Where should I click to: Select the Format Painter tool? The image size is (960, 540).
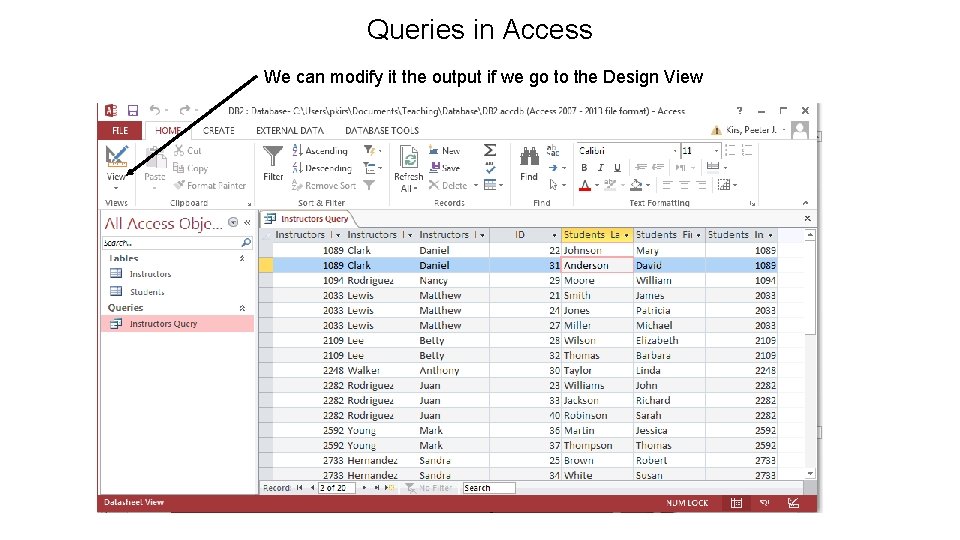(x=209, y=185)
